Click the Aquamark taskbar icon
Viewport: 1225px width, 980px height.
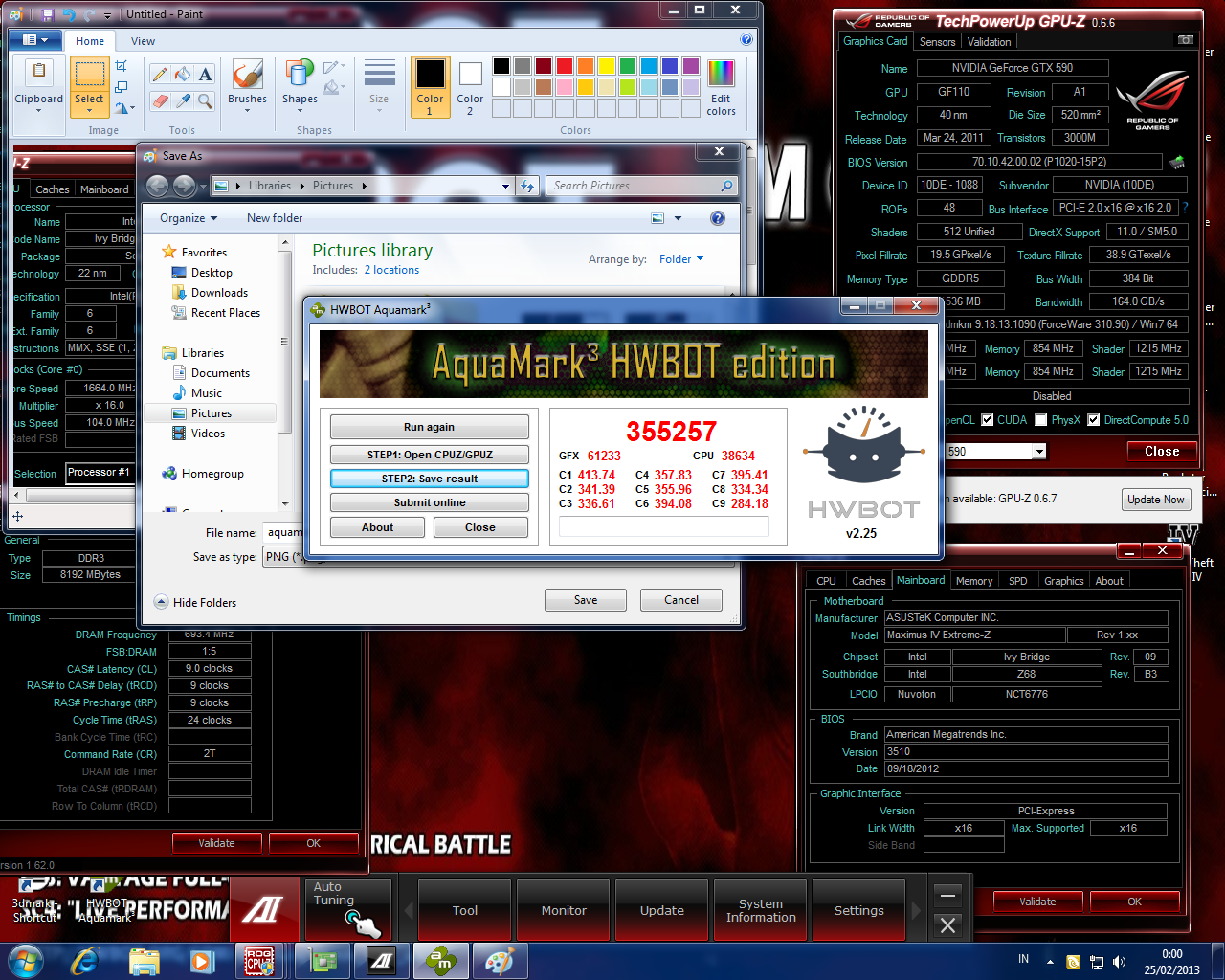pyautogui.click(x=440, y=961)
